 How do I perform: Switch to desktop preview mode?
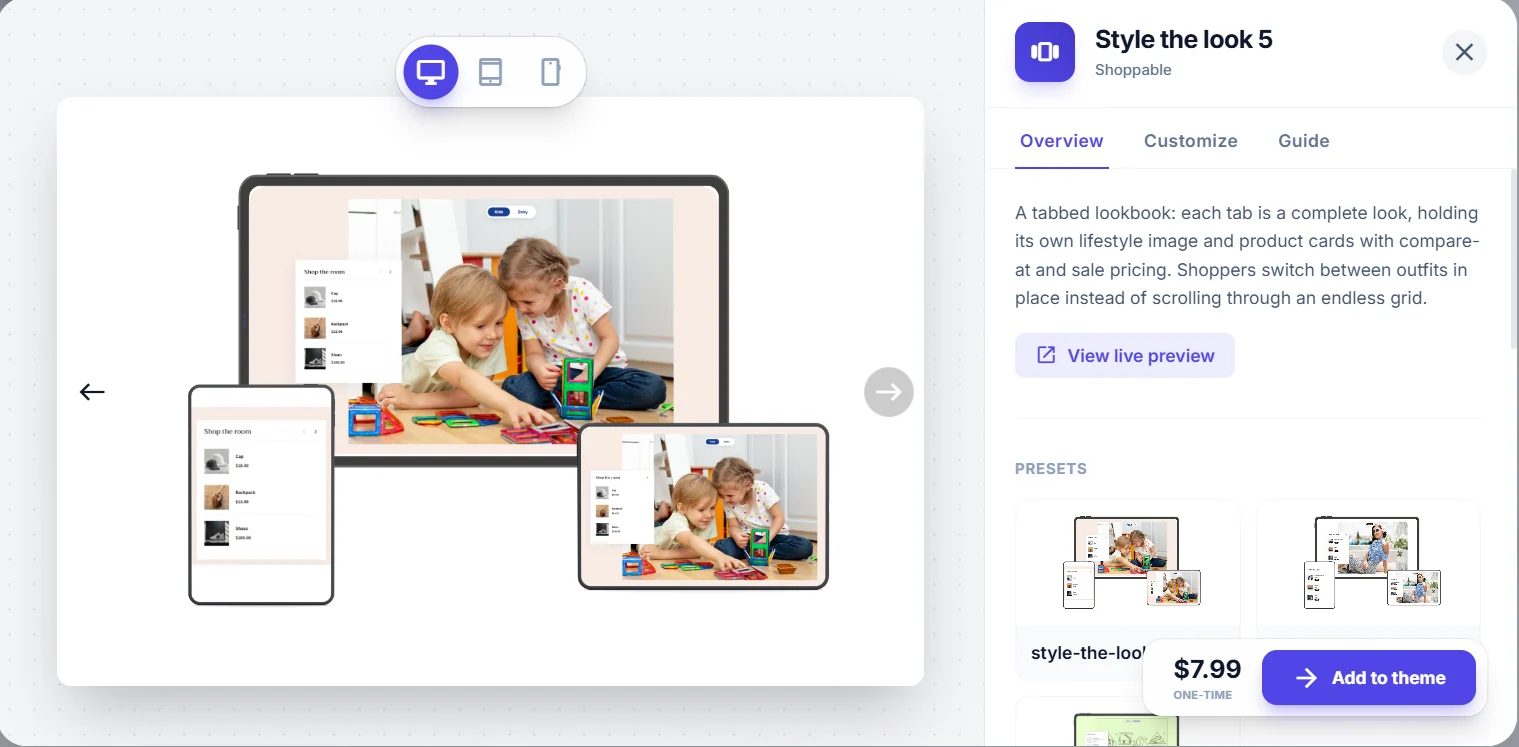[x=431, y=72]
